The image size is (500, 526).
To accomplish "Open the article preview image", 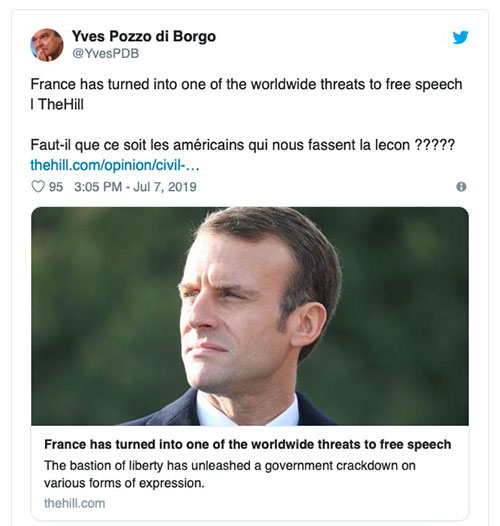I will [x=250, y=316].
